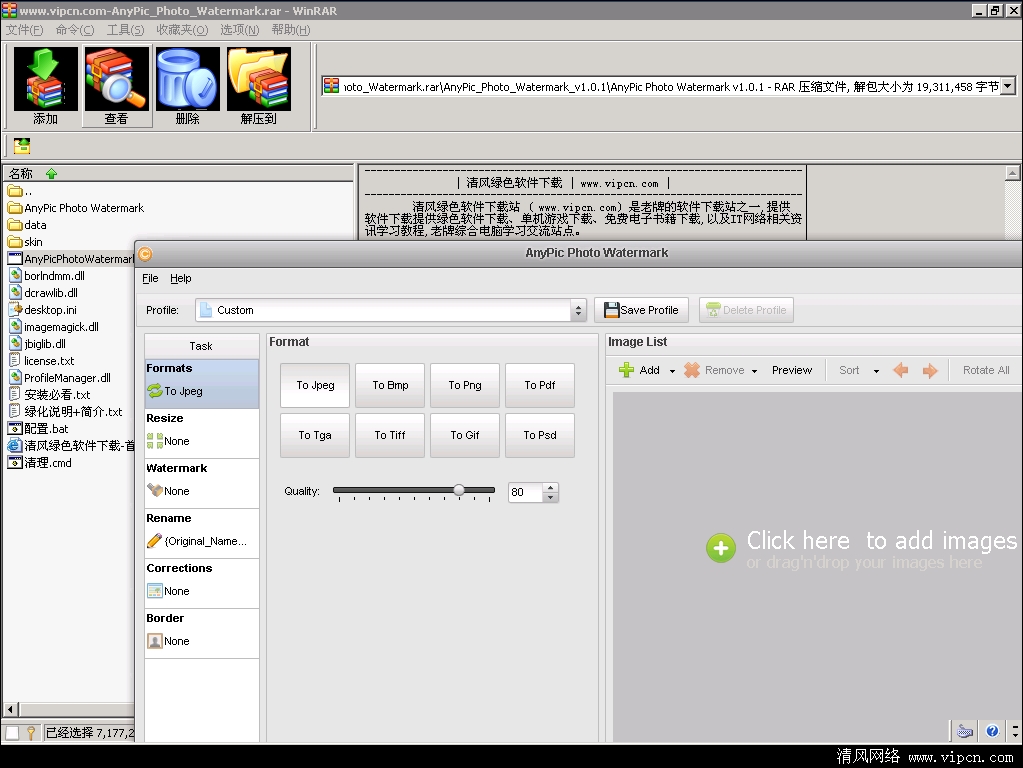Open WinRAR 帮助(H) menu
The image size is (1023, 768).
(291, 30)
